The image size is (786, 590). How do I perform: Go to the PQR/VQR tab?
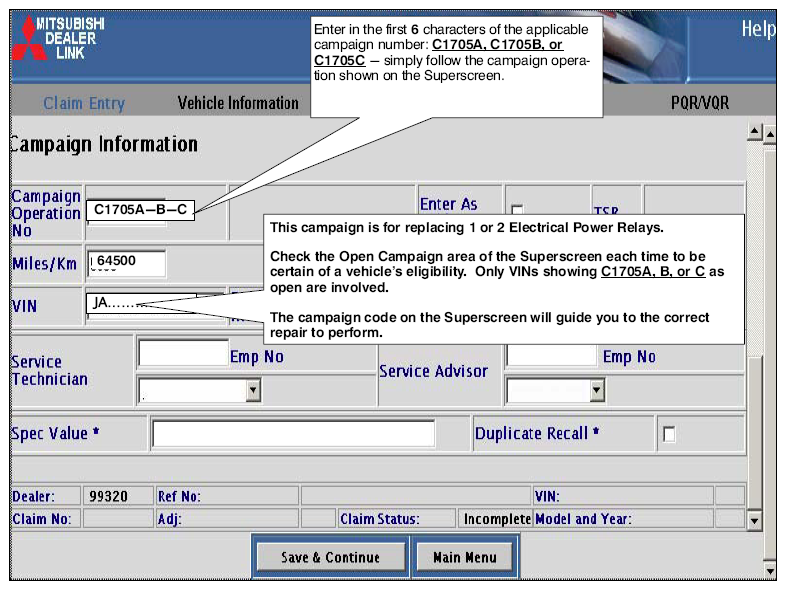[700, 103]
